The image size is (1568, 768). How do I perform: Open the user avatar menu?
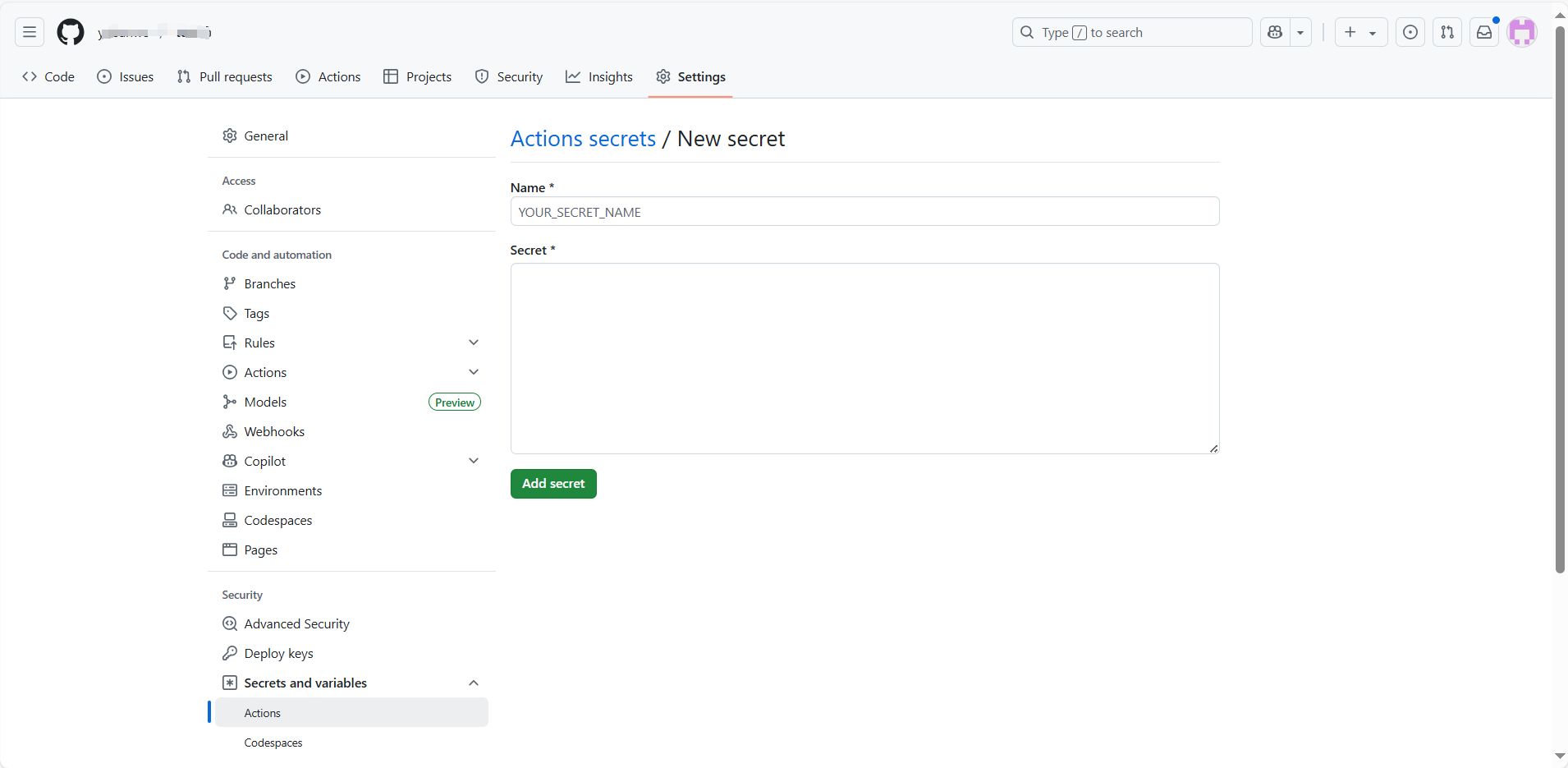[1522, 32]
